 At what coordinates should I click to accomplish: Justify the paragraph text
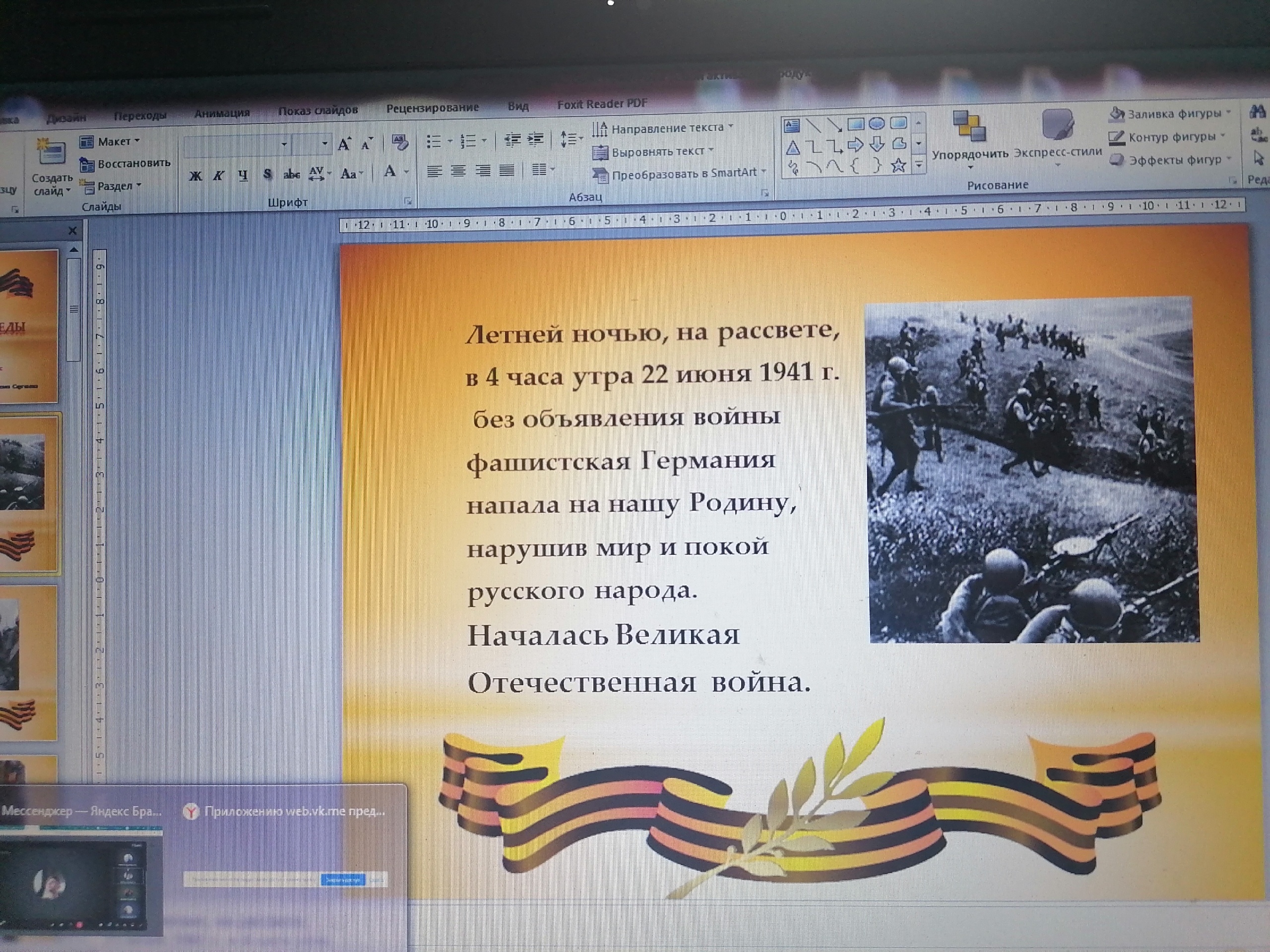pos(507,170)
